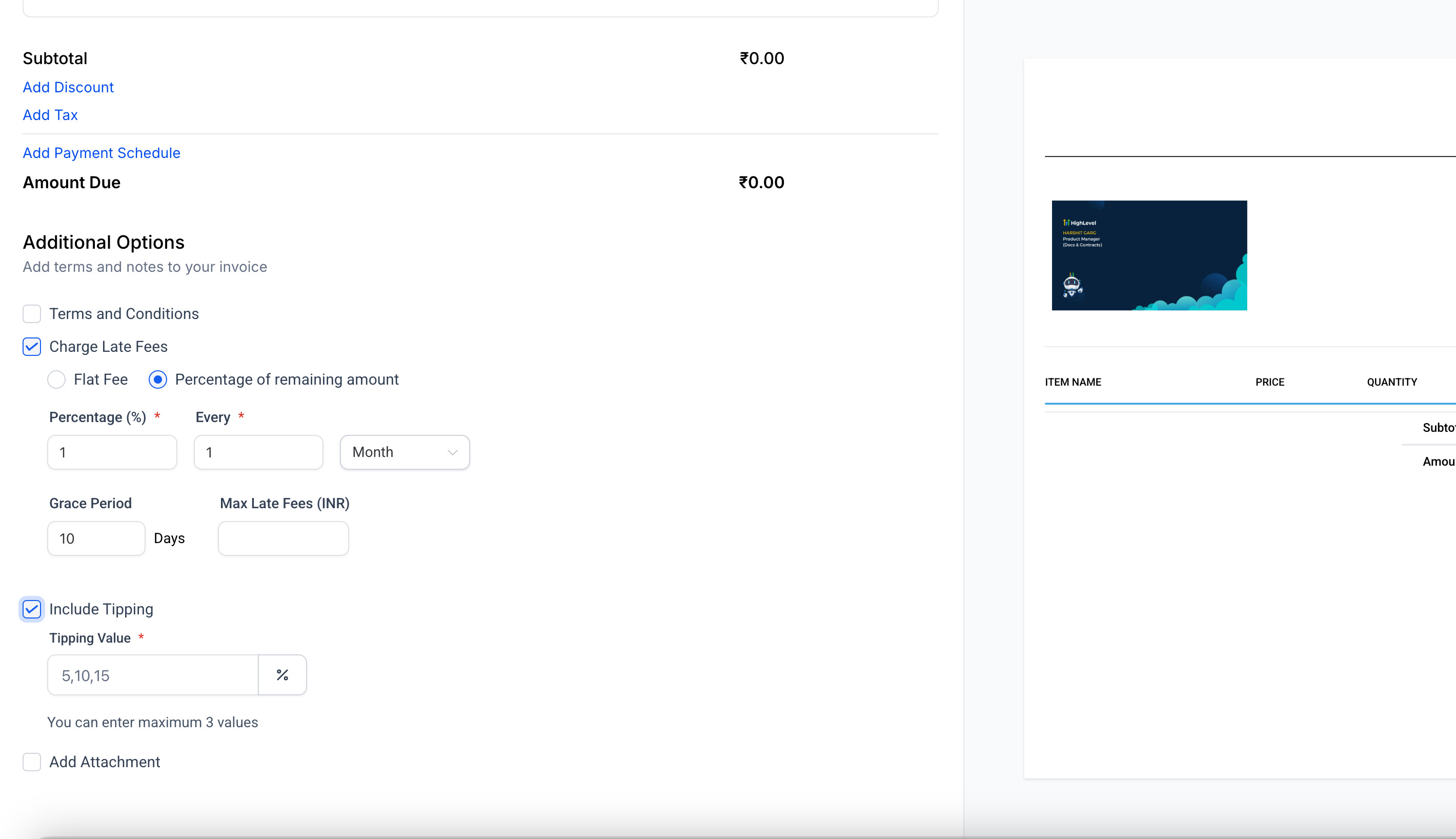The width and height of the screenshot is (1456, 839).
Task: Choose Percentage of remaining amount radio
Action: pyautogui.click(x=158, y=379)
